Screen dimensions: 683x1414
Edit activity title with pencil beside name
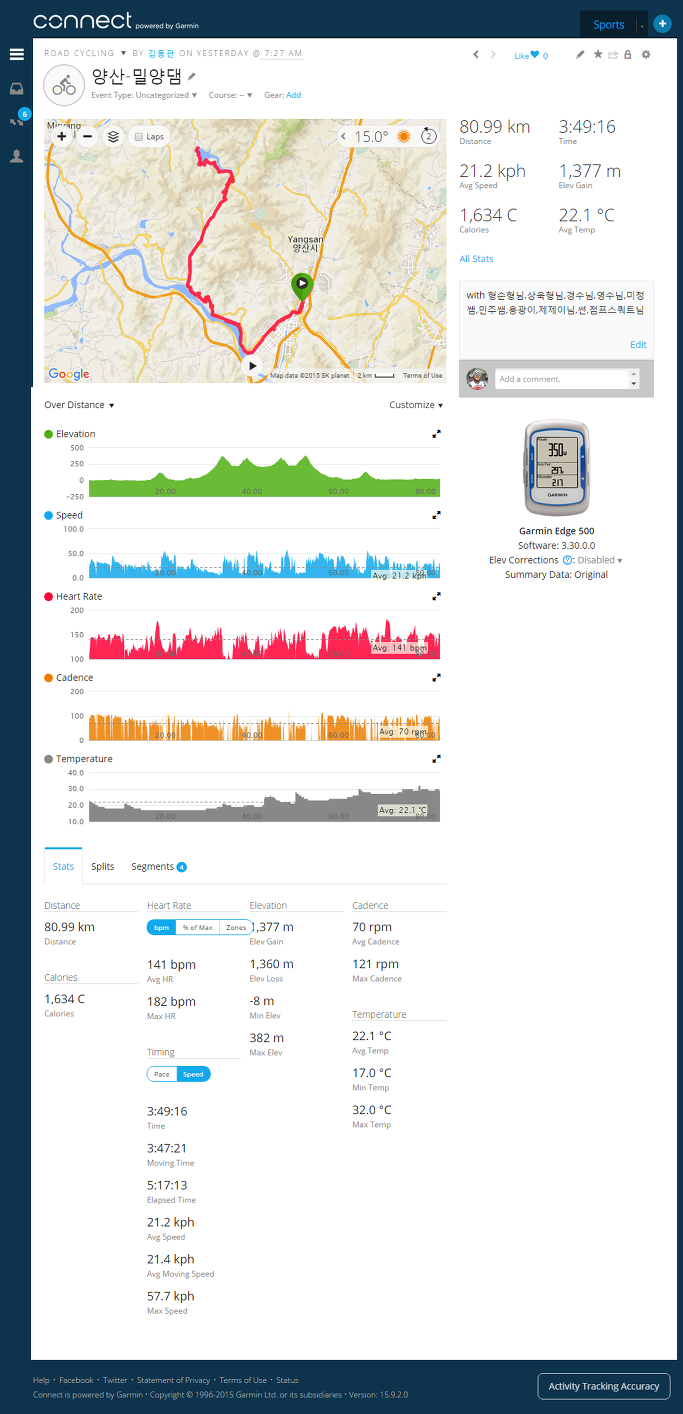[x=192, y=76]
